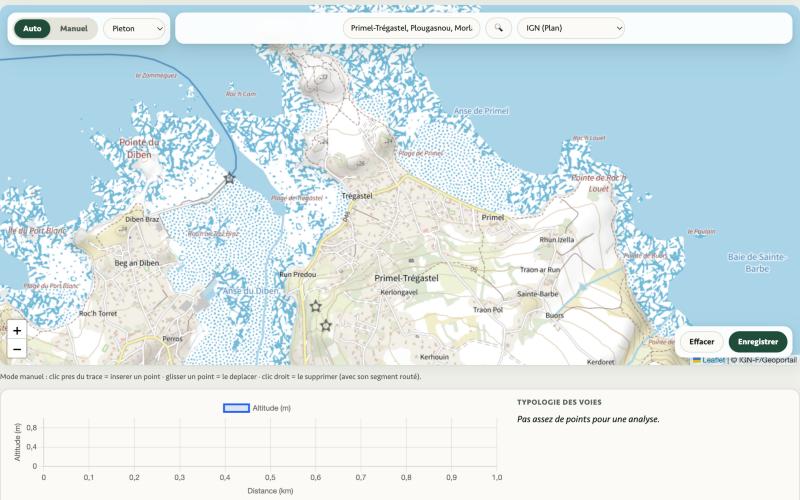Viewport: 800px width, 500px height.
Task: Click the Roc'h Torret map label
Action: (98, 314)
